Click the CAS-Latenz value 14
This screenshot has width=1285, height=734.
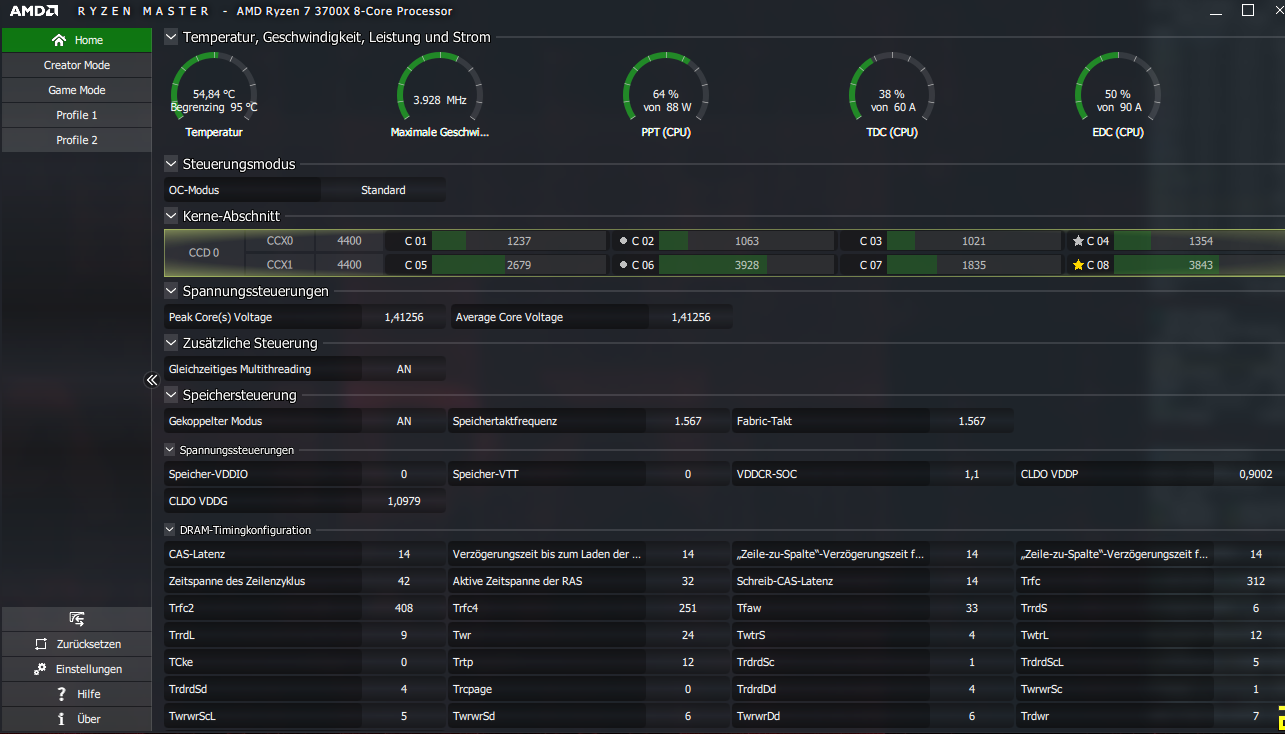pyautogui.click(x=403, y=554)
